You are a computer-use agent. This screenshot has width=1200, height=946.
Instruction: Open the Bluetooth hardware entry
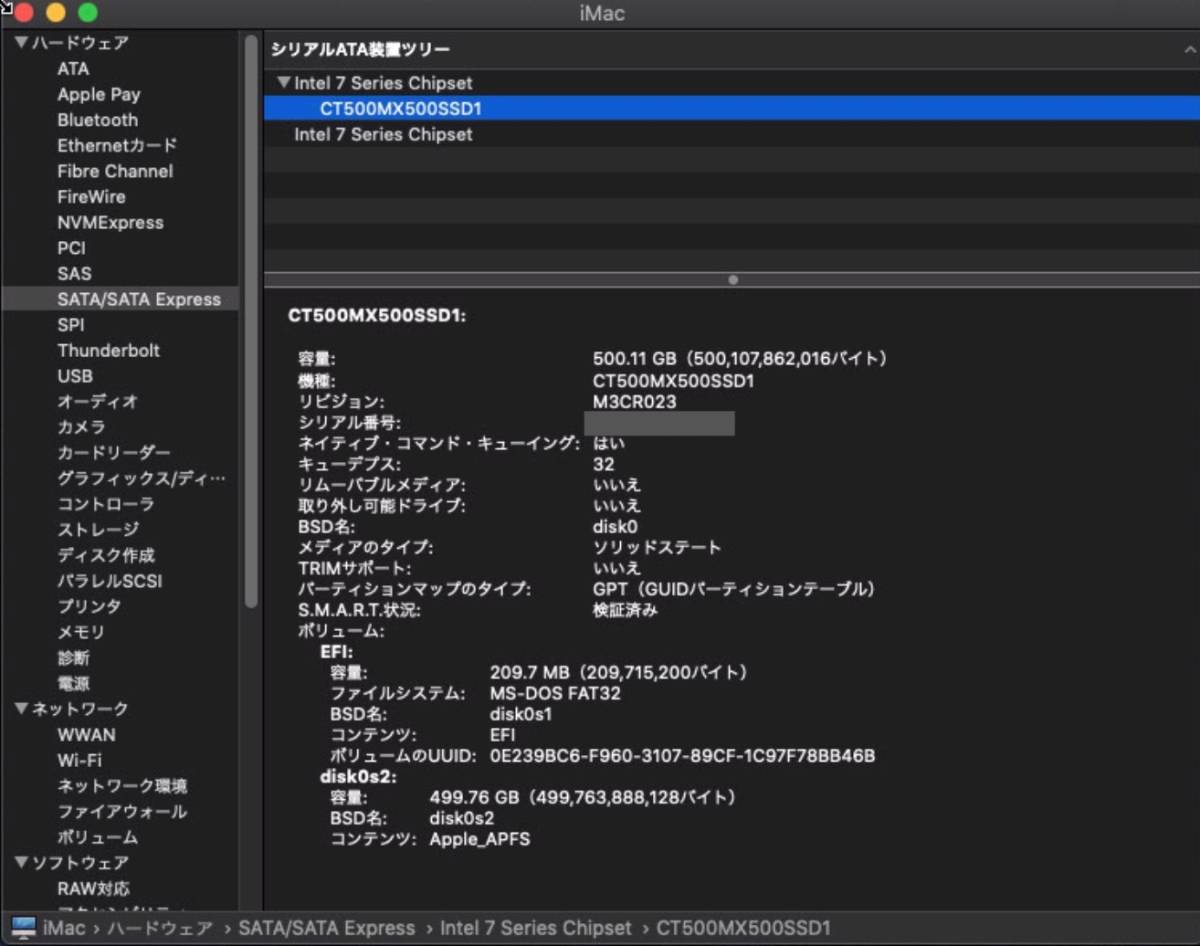tap(98, 120)
